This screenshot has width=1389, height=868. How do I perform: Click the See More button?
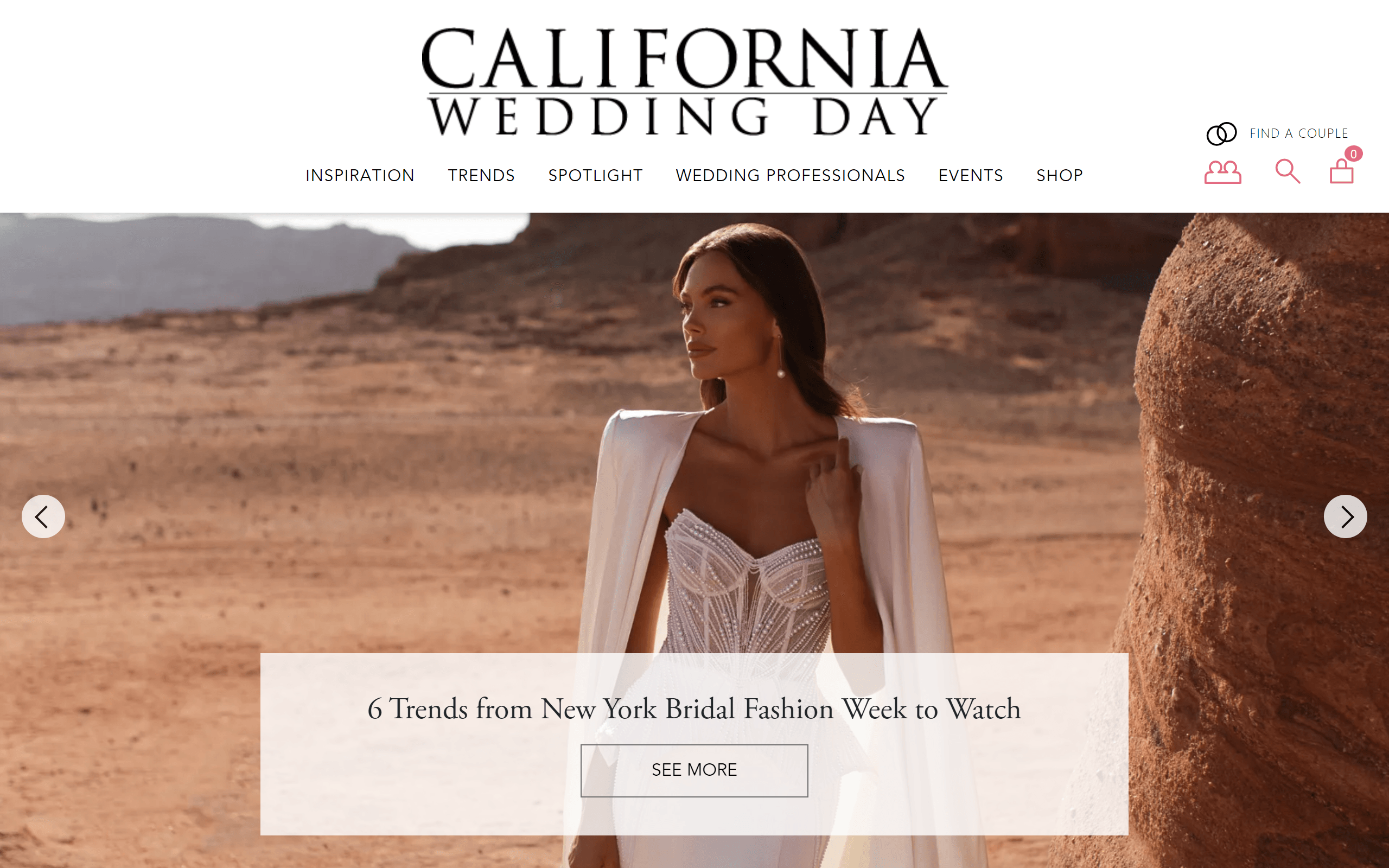click(694, 770)
